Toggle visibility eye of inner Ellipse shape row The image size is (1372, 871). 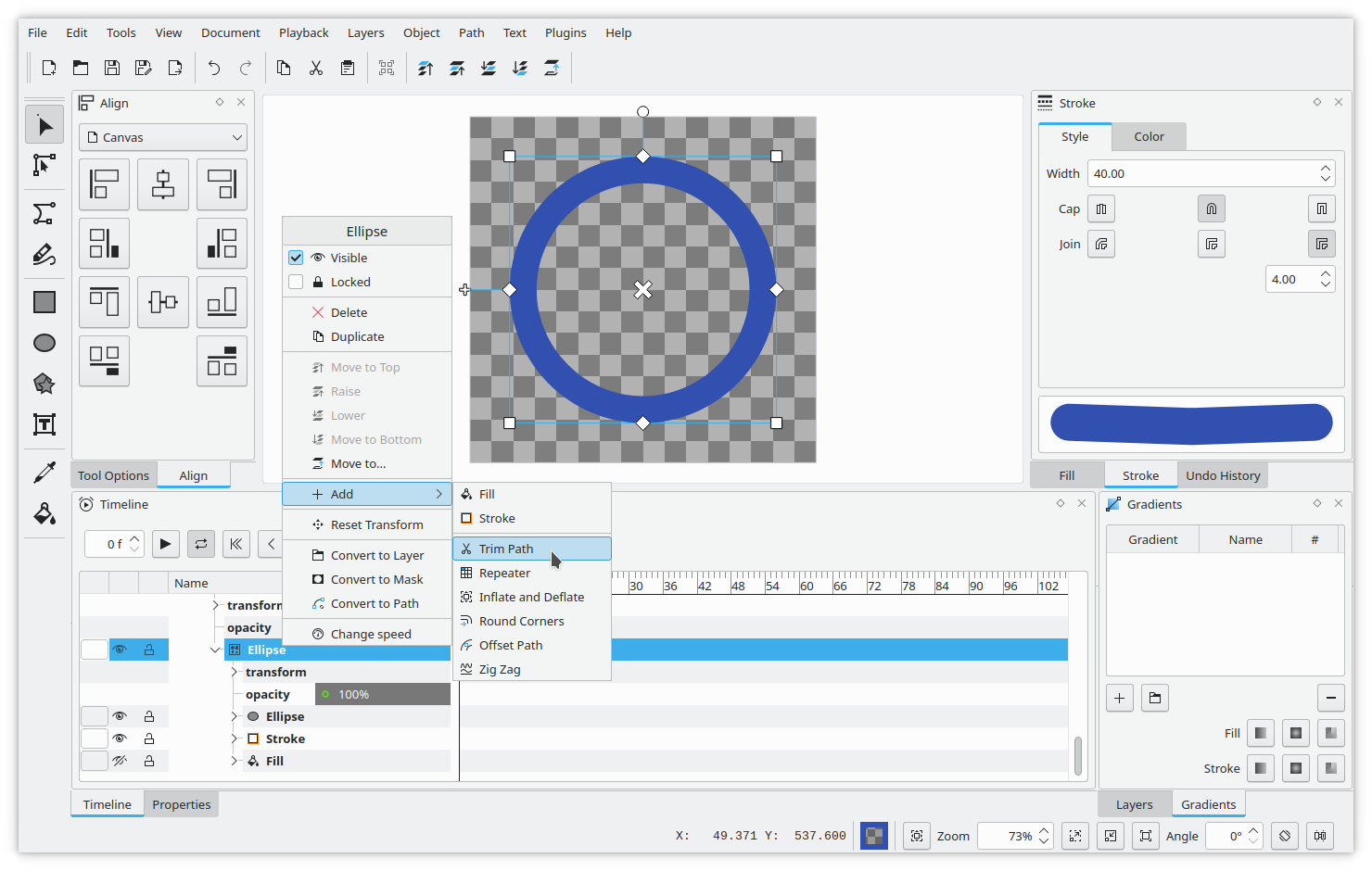point(120,716)
